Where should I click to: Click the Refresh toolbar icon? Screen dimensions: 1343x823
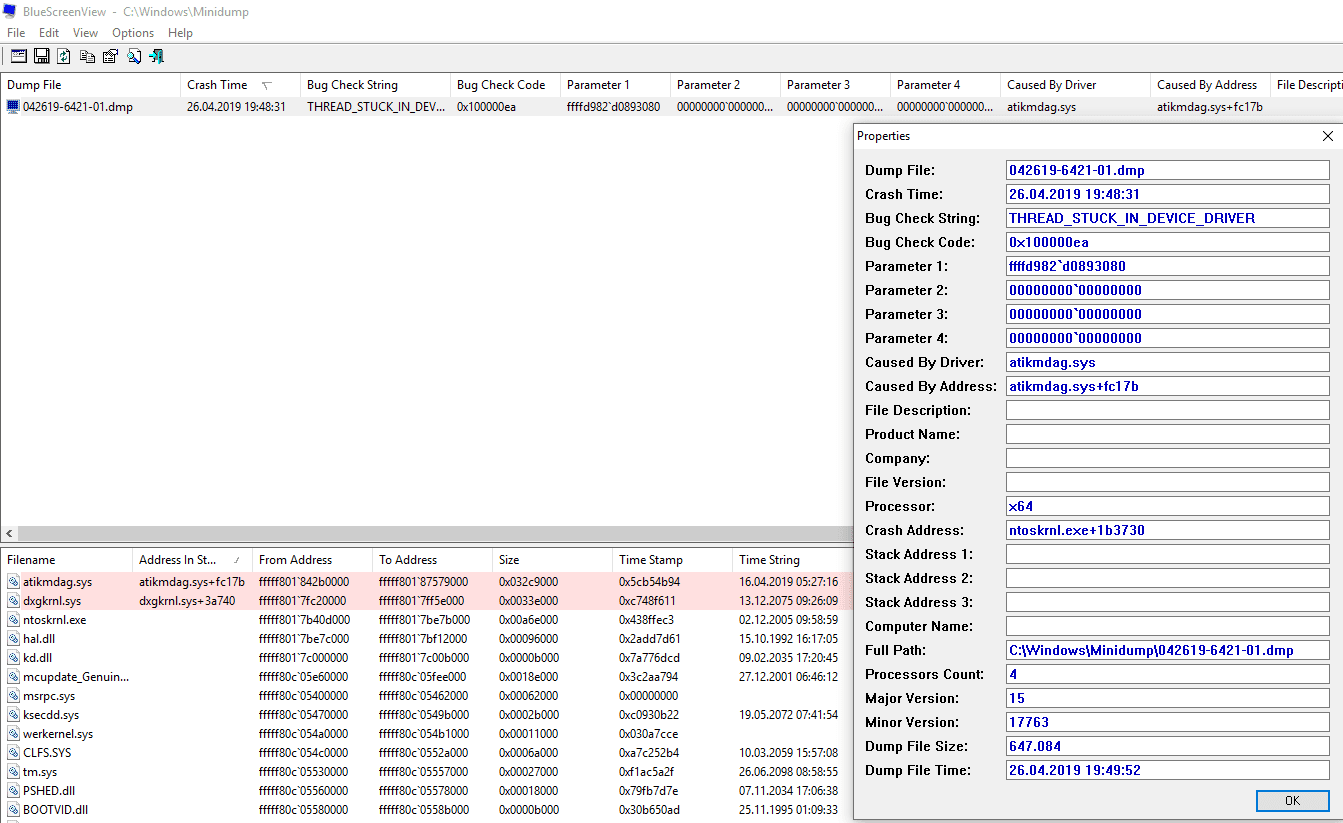click(x=64, y=57)
